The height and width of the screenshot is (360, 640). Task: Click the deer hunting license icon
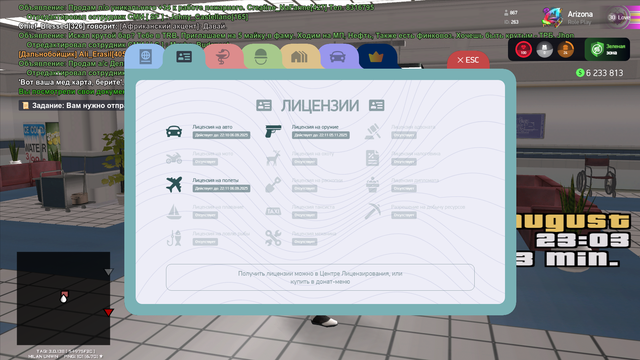273,158
